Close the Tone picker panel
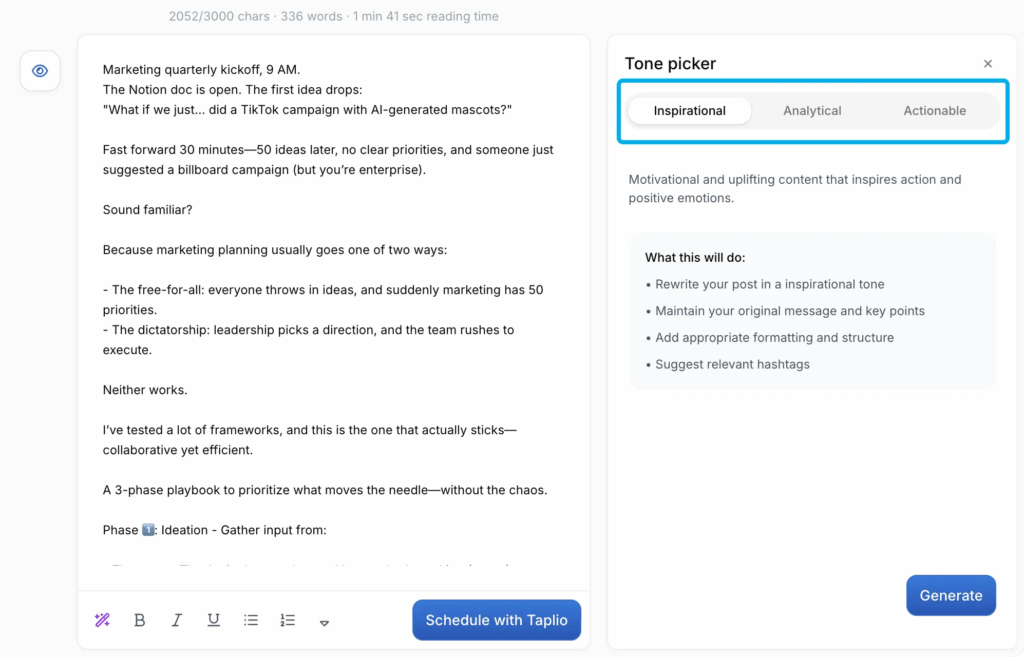Screen dimensions: 1024x657 988,64
